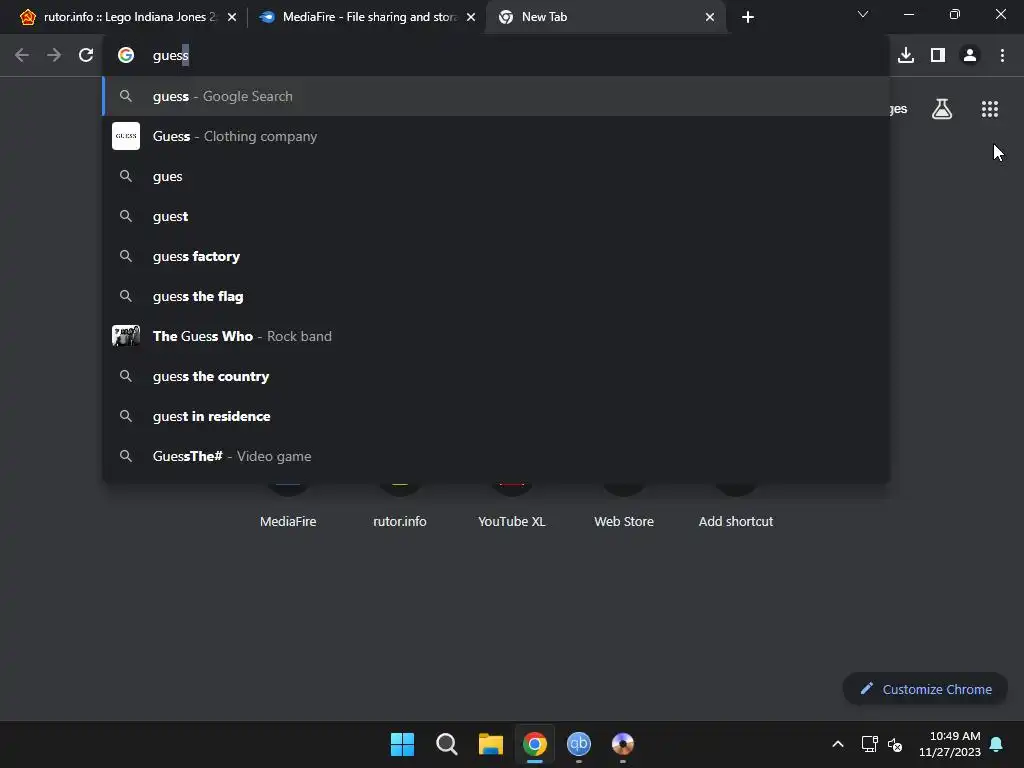Select 'GuessThe# - Video game' suggestion
The image size is (1024, 768).
[496, 456]
